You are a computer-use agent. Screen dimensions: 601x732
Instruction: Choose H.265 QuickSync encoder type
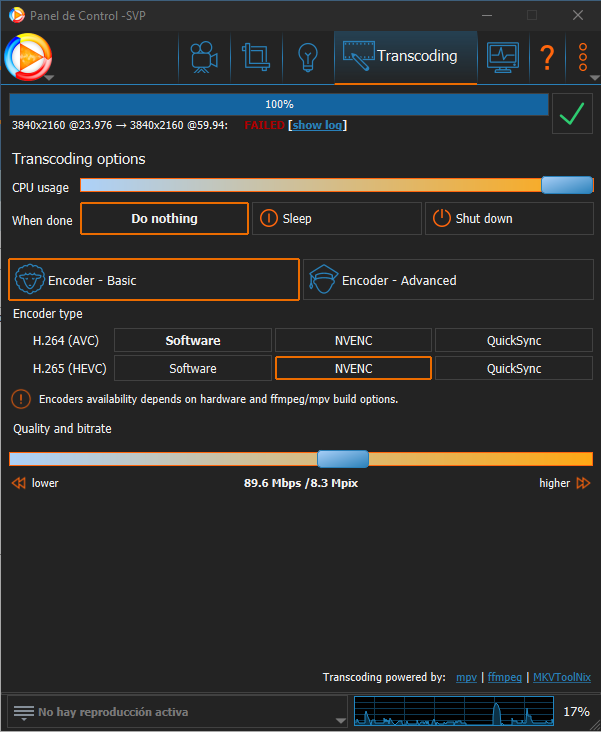514,369
